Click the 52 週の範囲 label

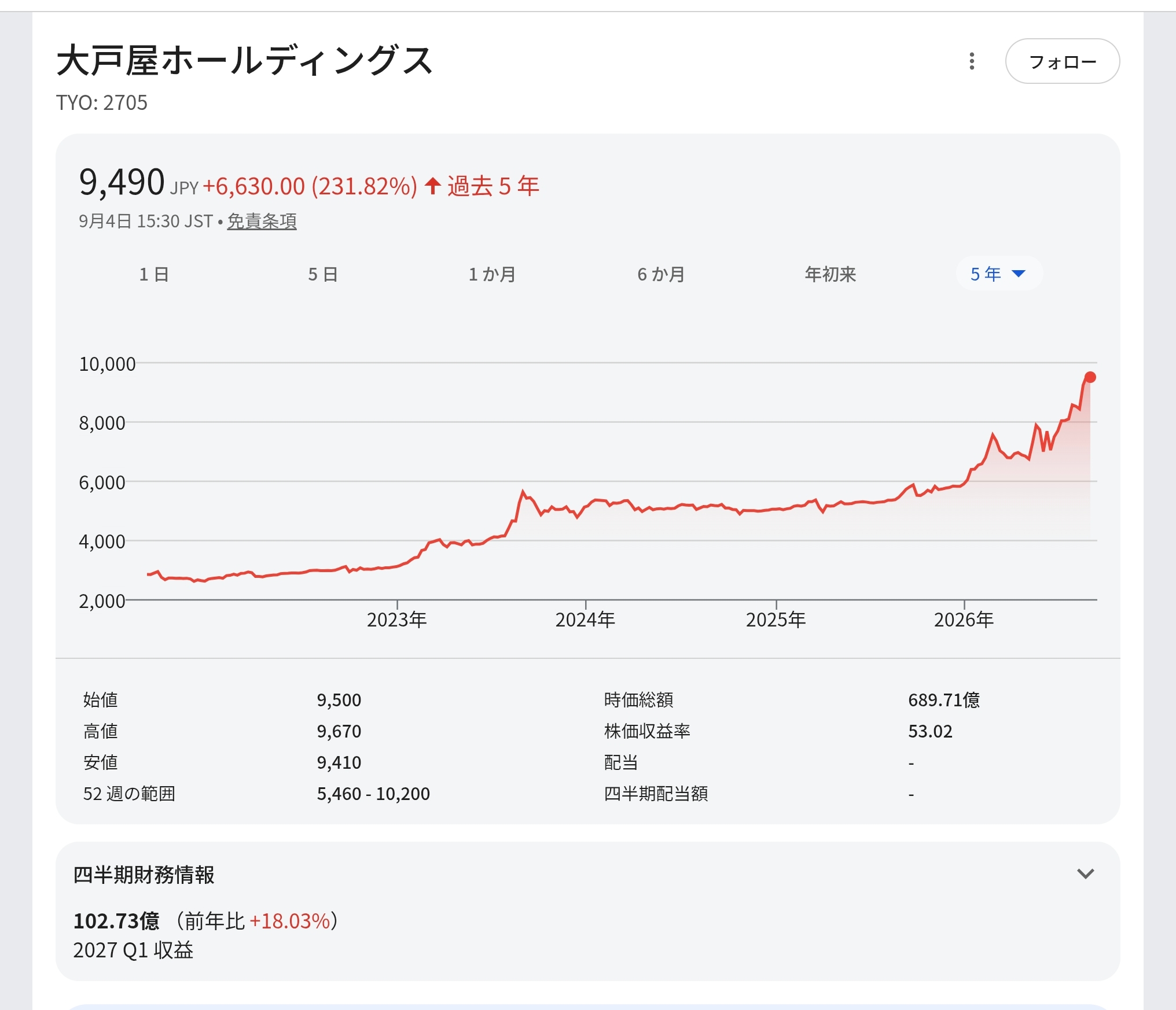click(129, 793)
